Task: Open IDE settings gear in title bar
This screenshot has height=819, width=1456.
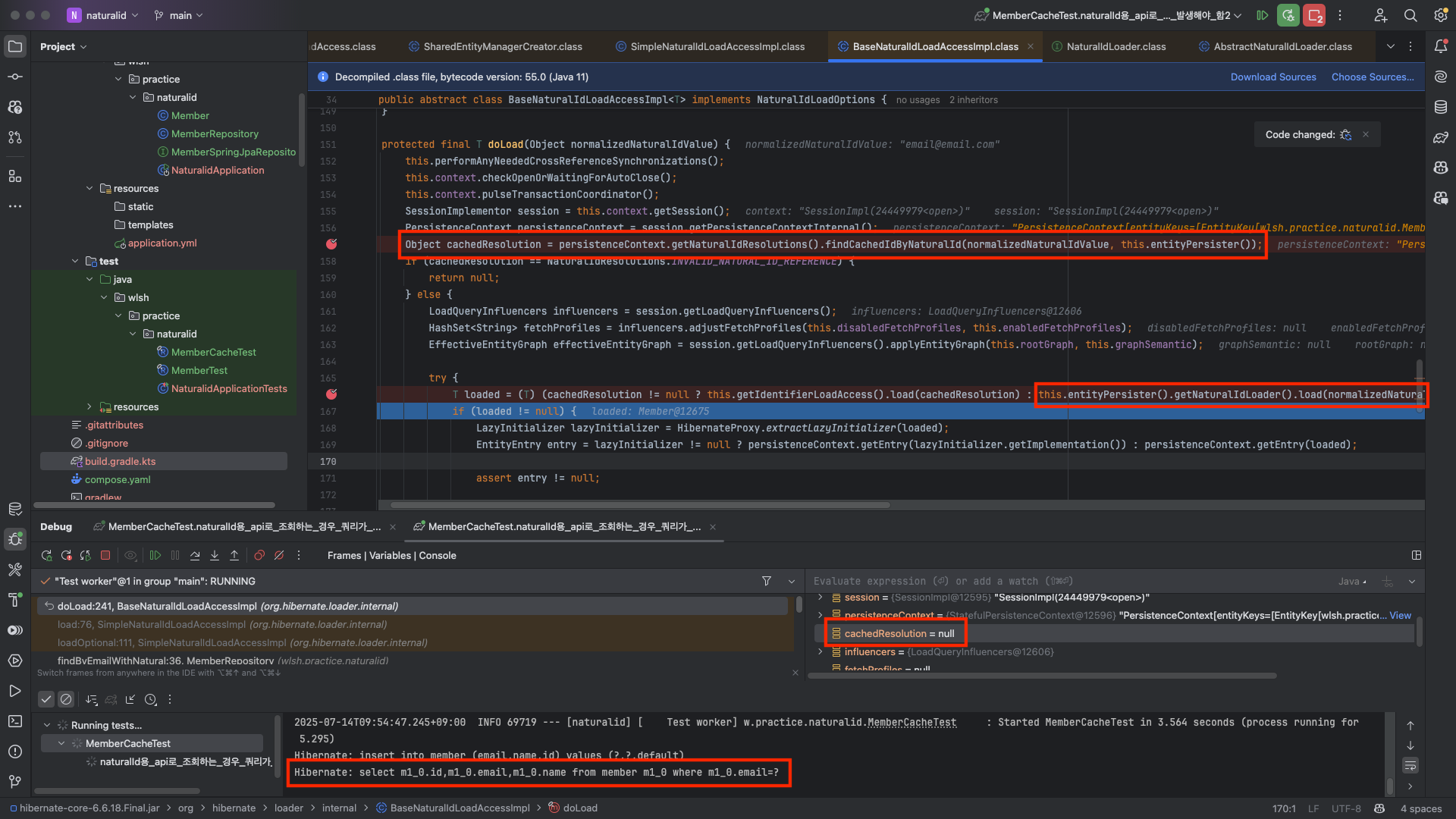Action: 1441,15
